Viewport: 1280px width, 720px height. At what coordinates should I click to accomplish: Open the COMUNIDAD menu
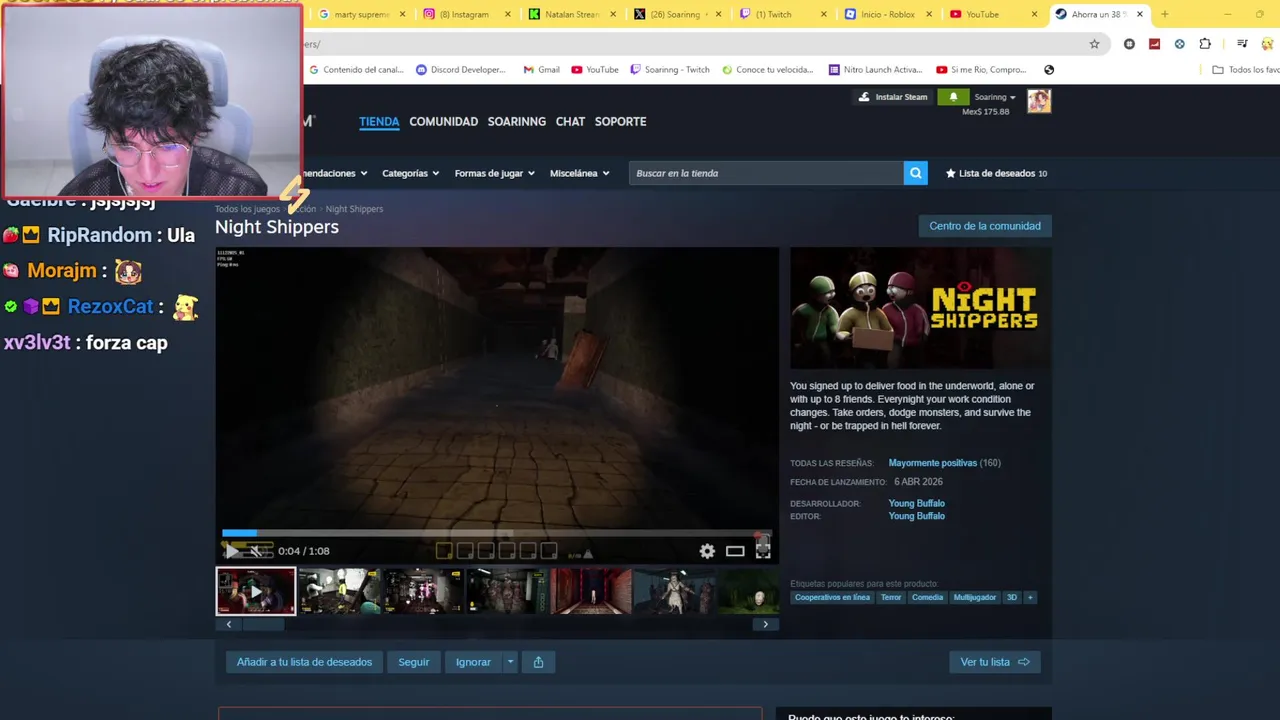point(443,121)
